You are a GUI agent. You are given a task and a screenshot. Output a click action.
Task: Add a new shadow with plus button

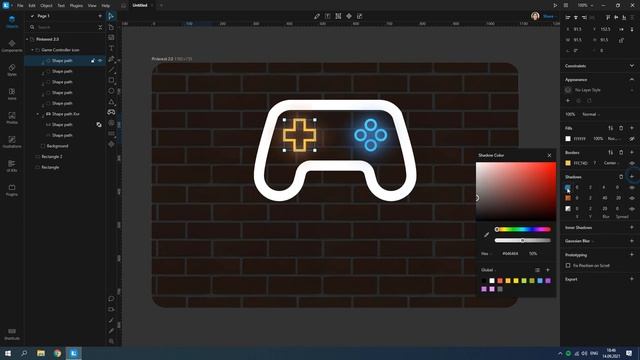632,177
